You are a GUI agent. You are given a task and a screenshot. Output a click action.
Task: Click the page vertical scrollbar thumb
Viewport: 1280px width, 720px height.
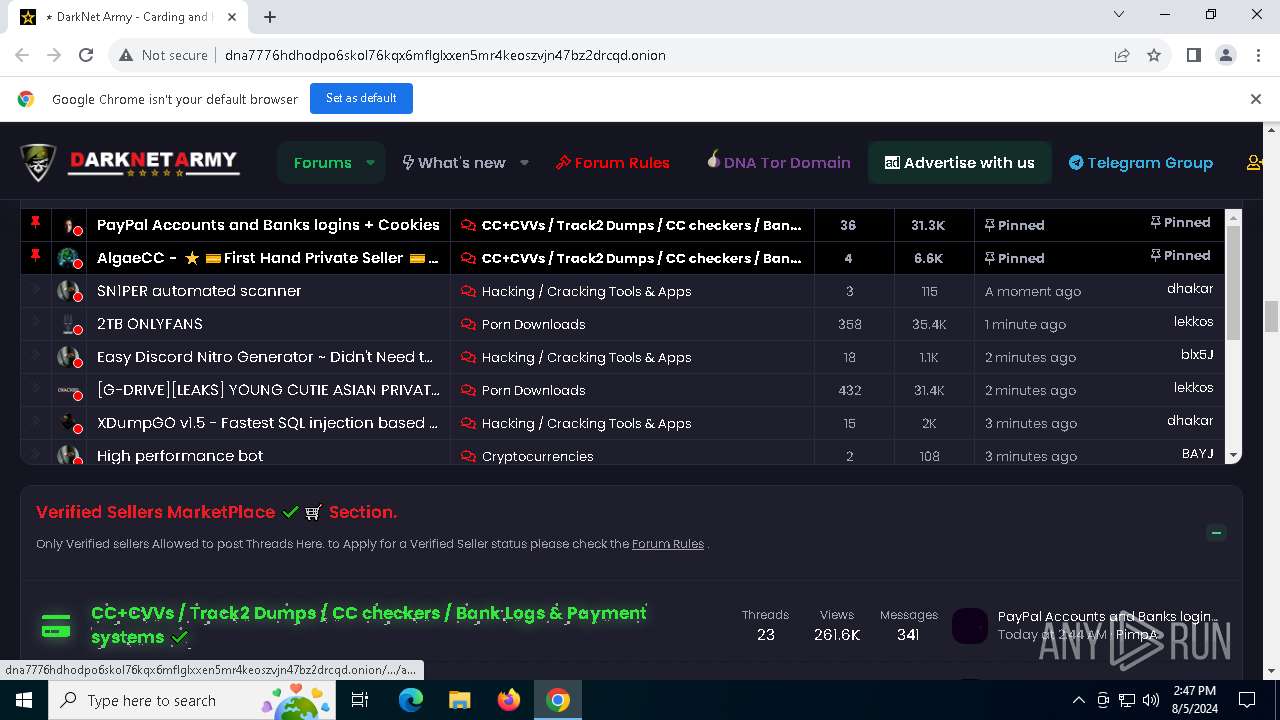coord(1272,317)
